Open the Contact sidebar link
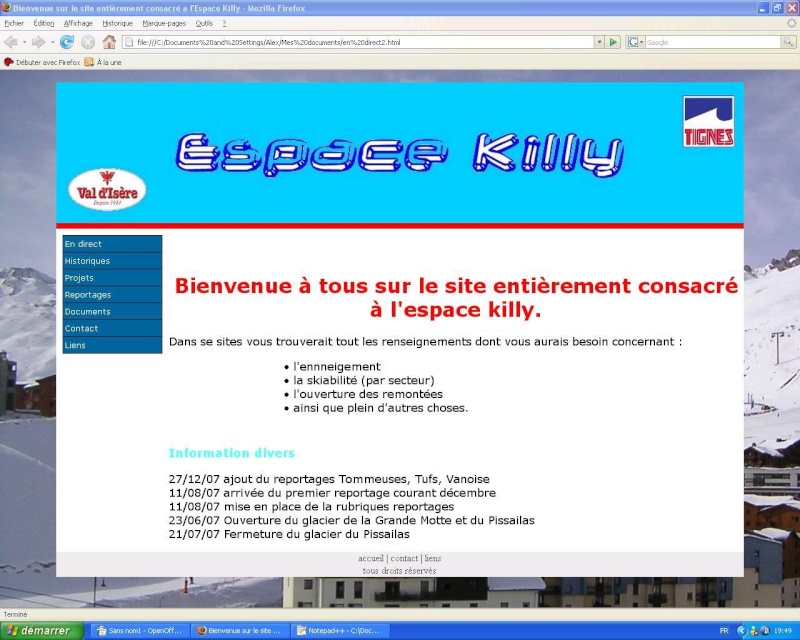This screenshot has width=800, height=640. 112,328
